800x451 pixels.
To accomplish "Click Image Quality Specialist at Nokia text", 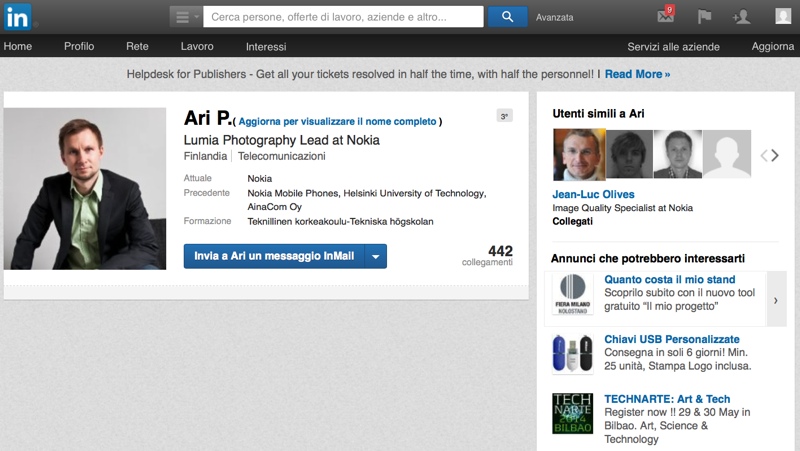I will (622, 208).
